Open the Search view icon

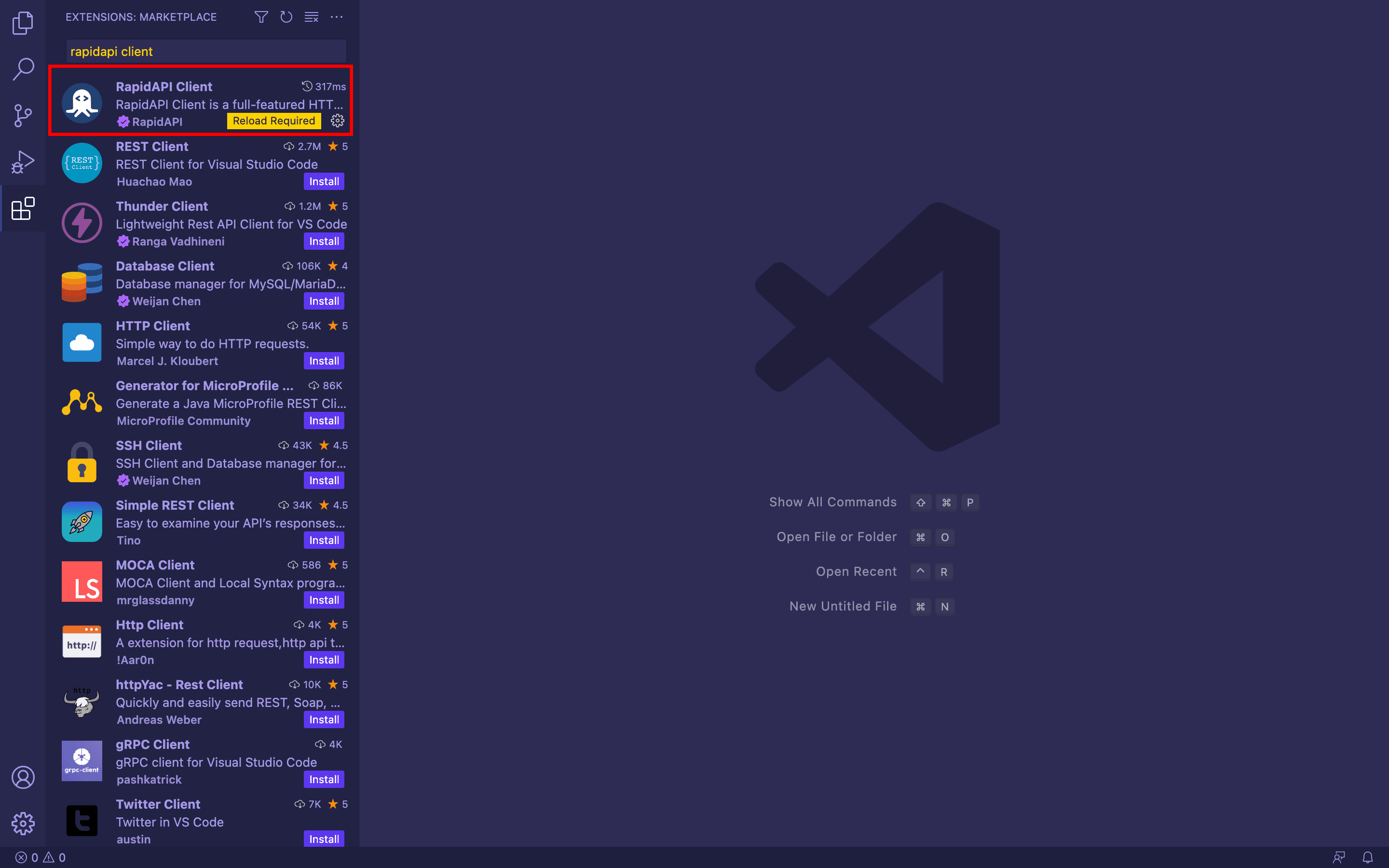pos(23,69)
